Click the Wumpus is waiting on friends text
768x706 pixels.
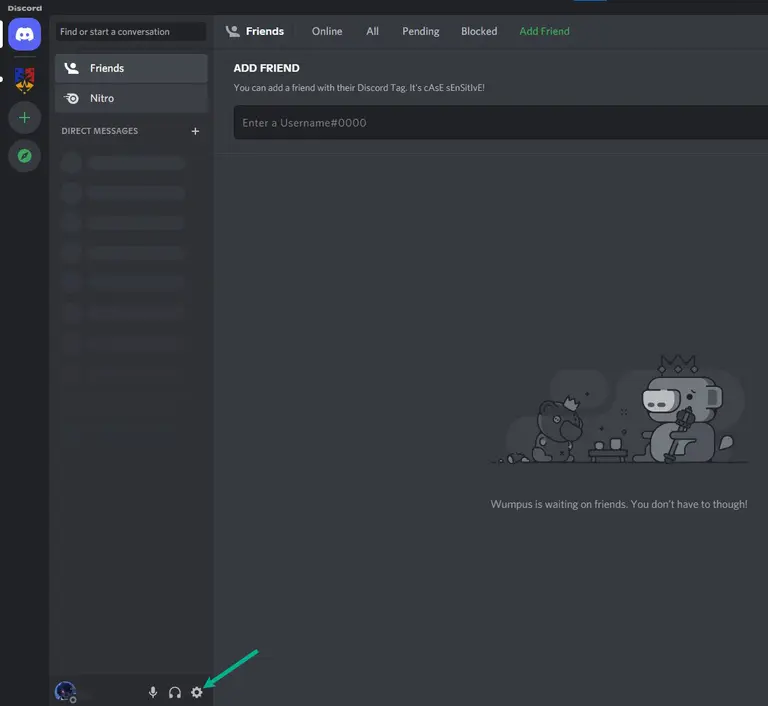tap(619, 504)
